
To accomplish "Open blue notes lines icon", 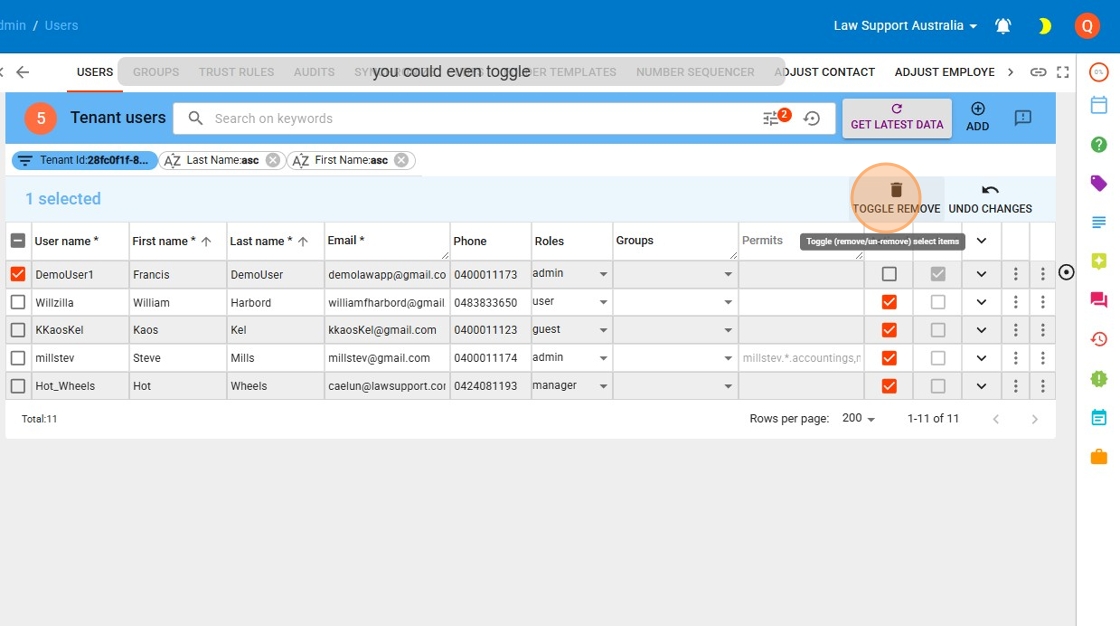I will [1099, 222].
